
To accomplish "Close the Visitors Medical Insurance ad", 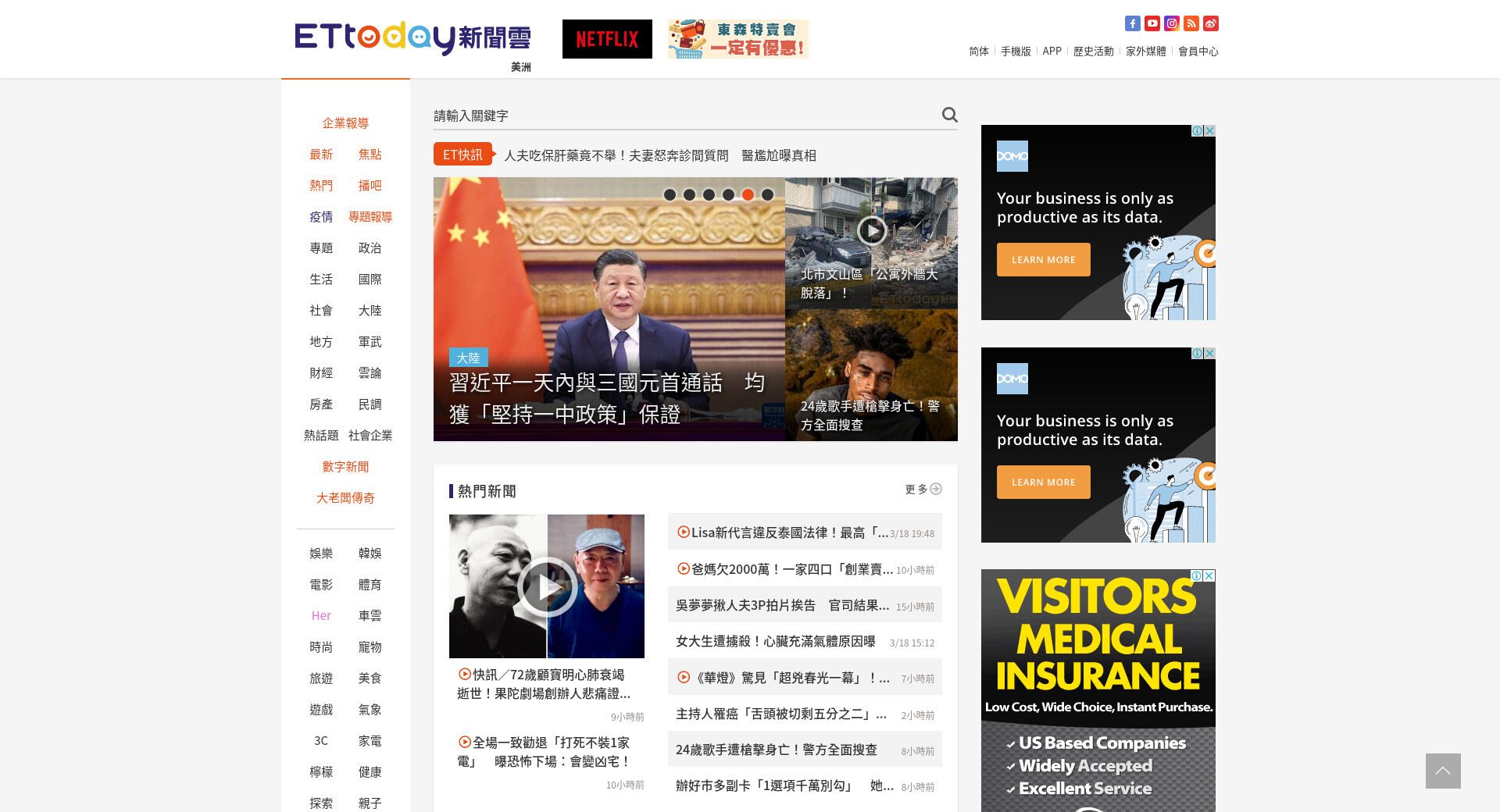I will click(x=1209, y=575).
